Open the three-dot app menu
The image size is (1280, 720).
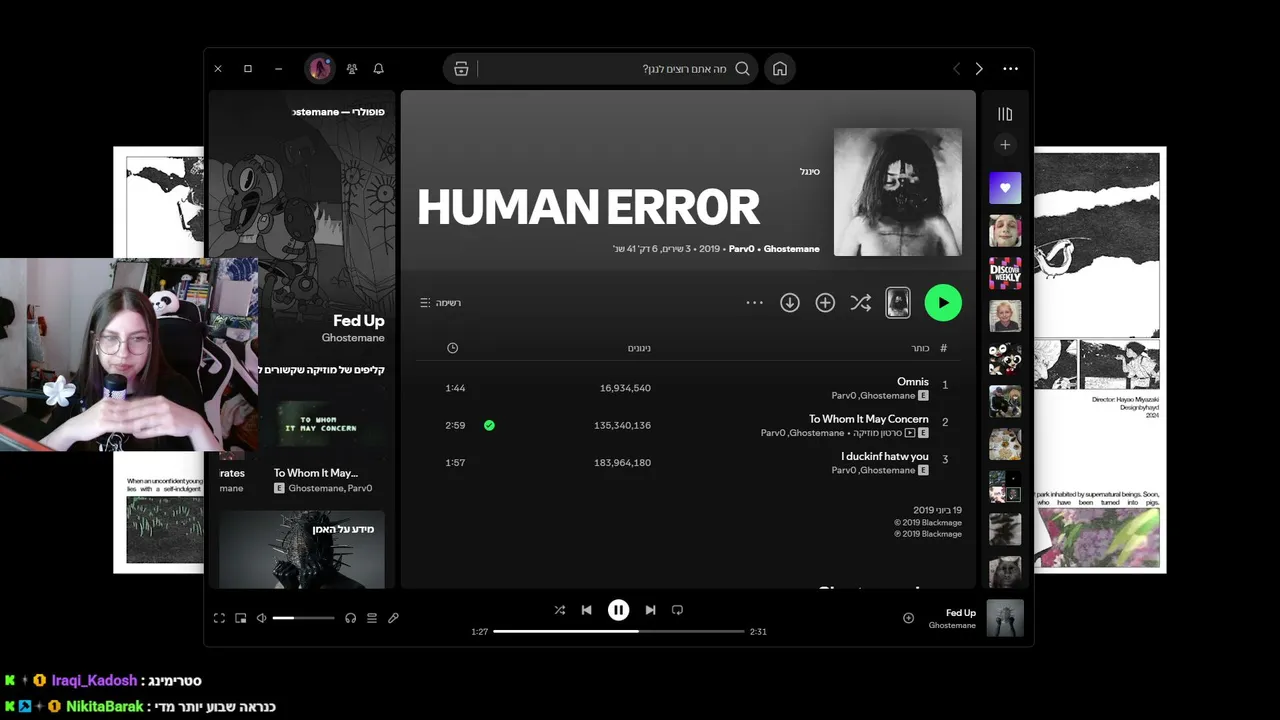[x=1011, y=69]
